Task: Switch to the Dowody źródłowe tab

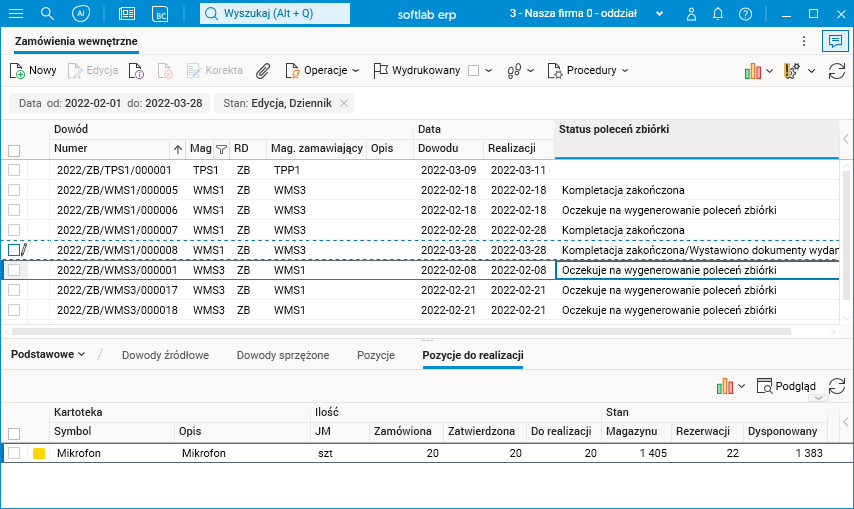Action: [165, 355]
